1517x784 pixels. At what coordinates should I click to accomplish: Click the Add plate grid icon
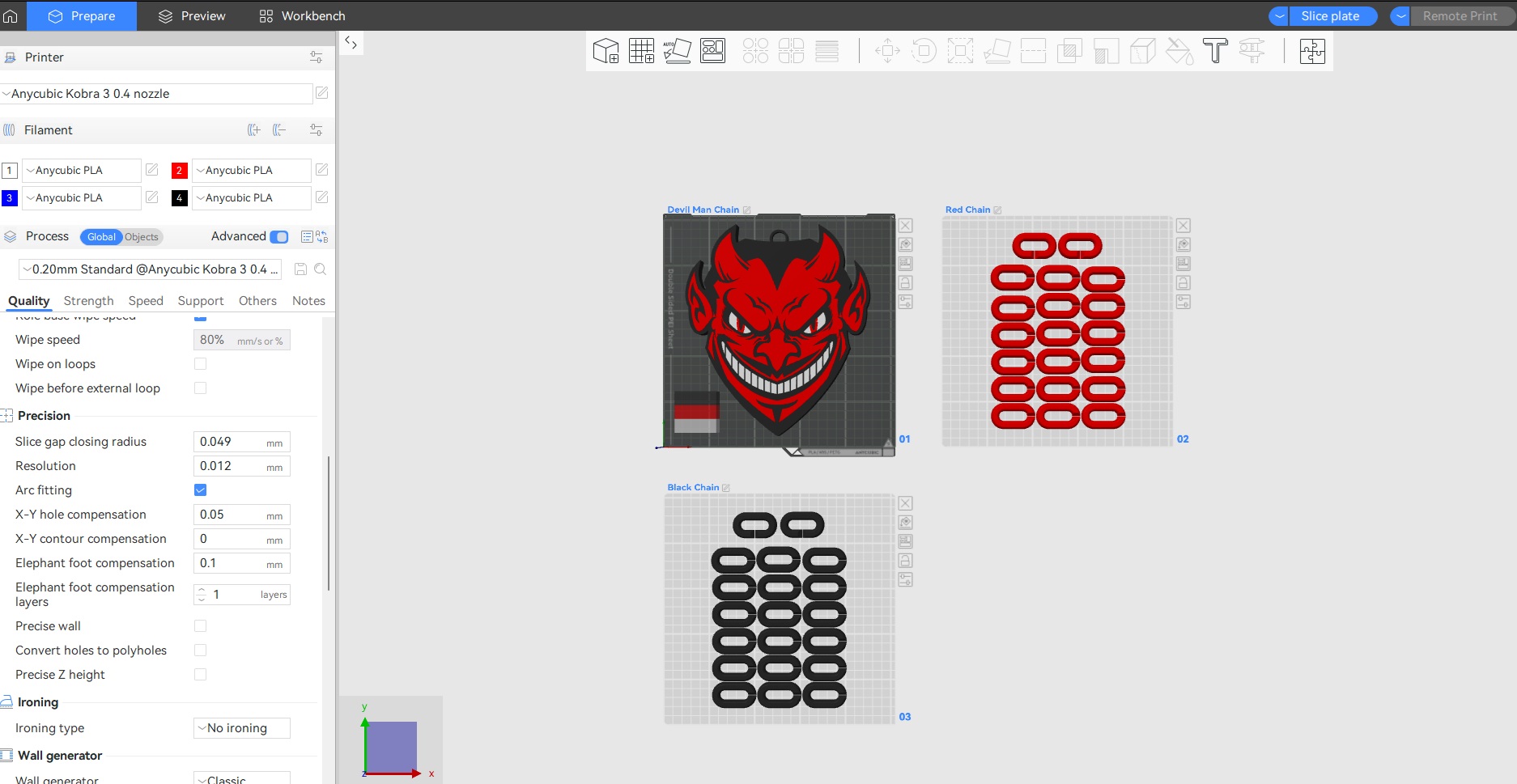tap(641, 51)
